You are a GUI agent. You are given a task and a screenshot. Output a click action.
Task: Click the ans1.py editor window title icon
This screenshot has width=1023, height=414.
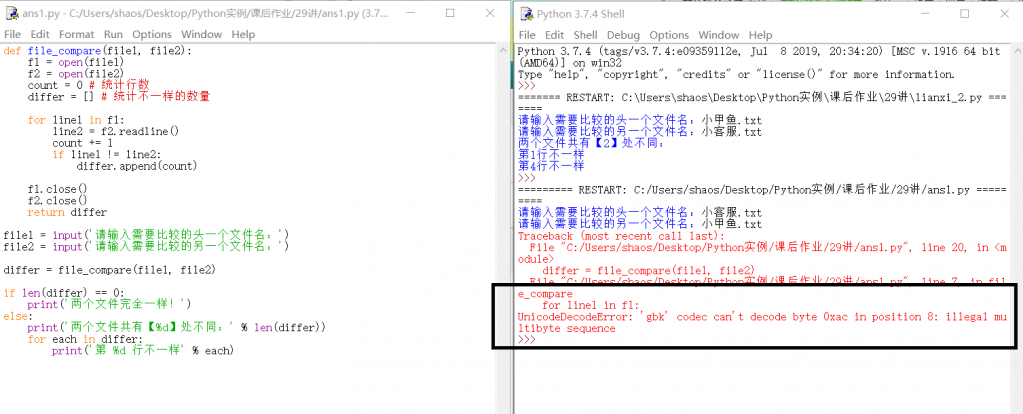10,13
